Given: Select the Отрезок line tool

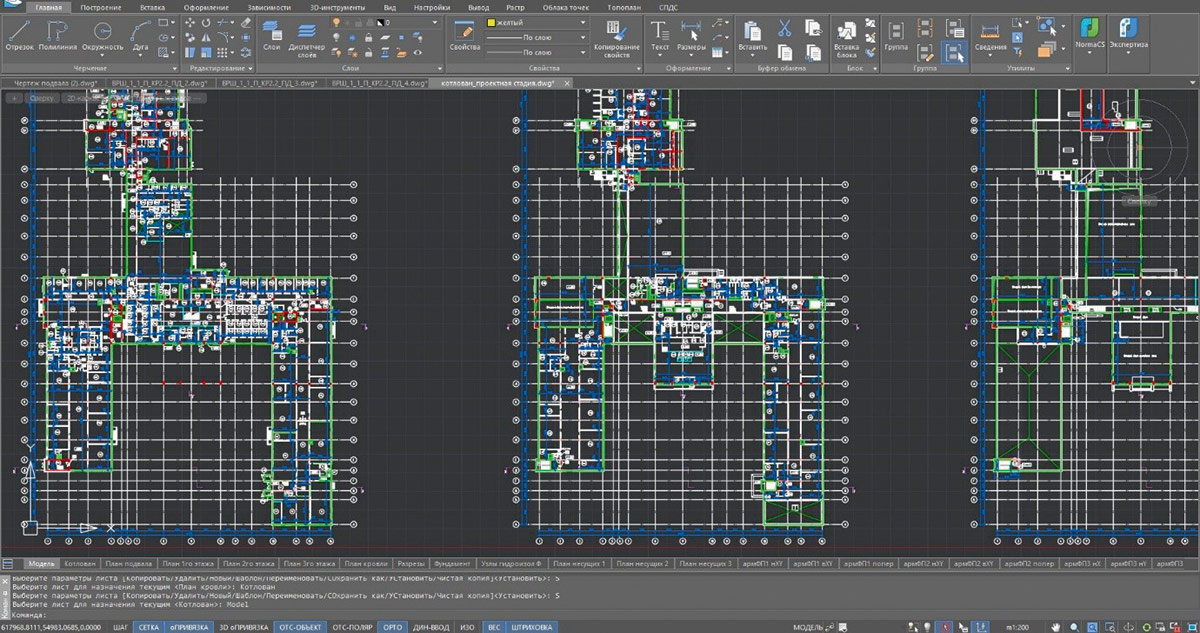Looking at the screenshot, I should 19,35.
